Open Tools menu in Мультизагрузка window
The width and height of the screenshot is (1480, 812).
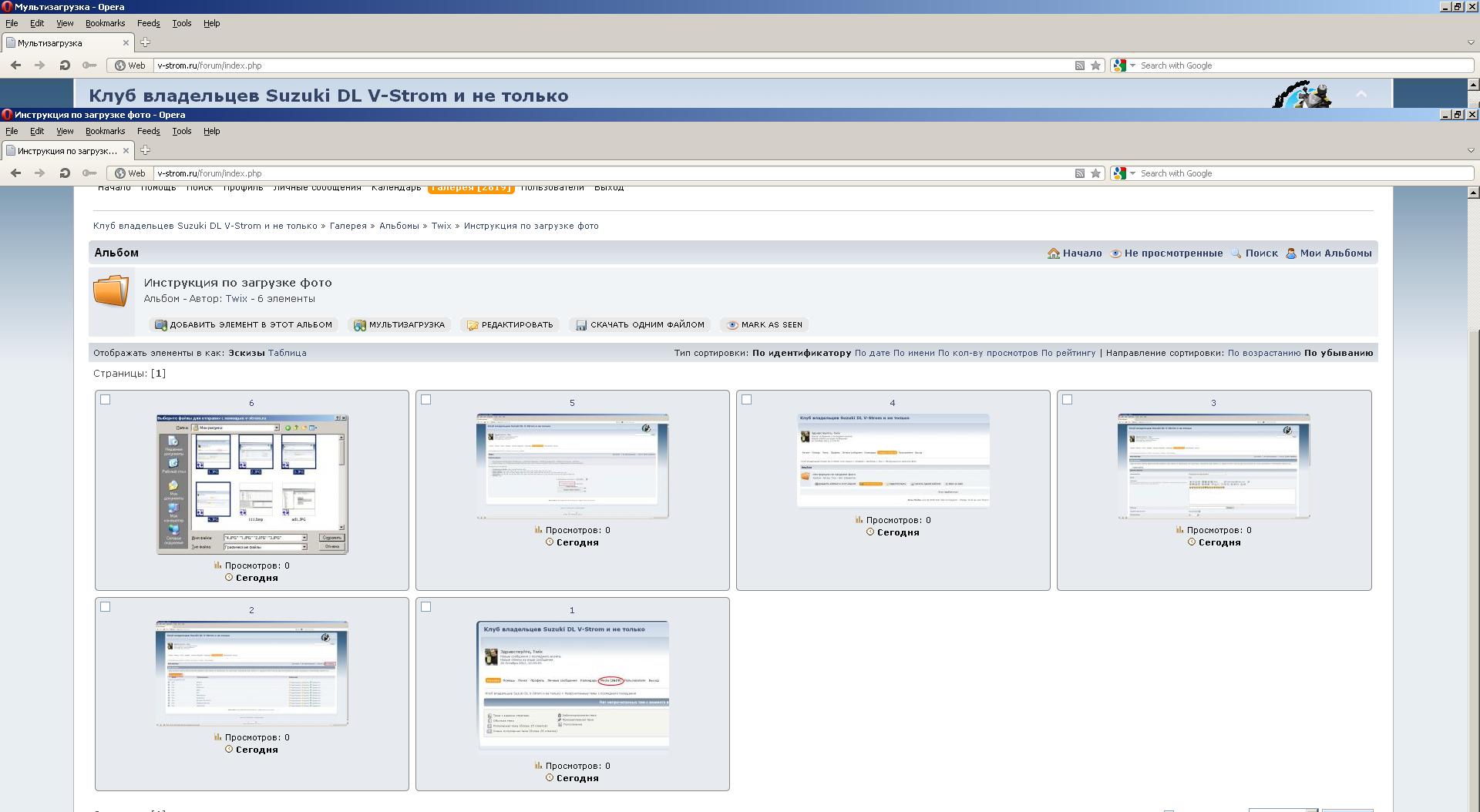[x=181, y=23]
